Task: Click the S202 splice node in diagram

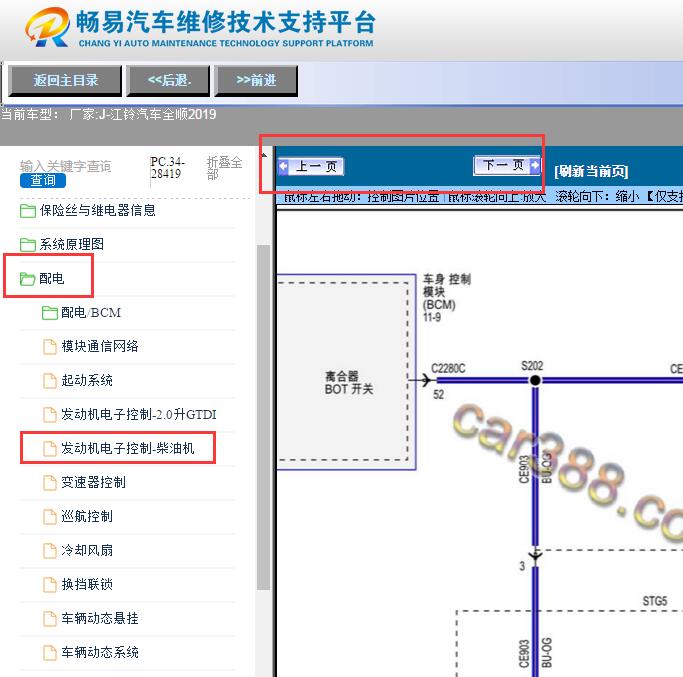Action: pyautogui.click(x=535, y=380)
